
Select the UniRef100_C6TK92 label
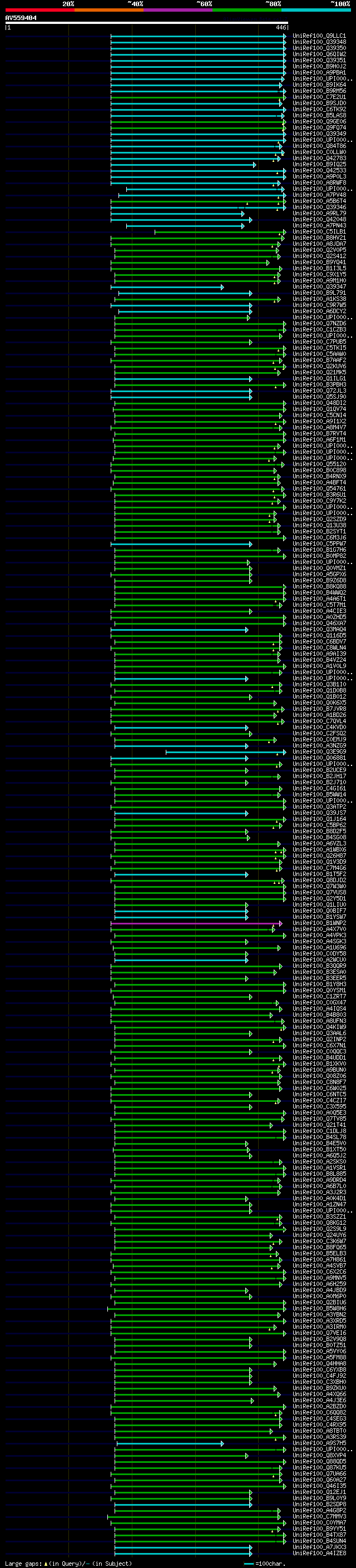[x=319, y=109]
